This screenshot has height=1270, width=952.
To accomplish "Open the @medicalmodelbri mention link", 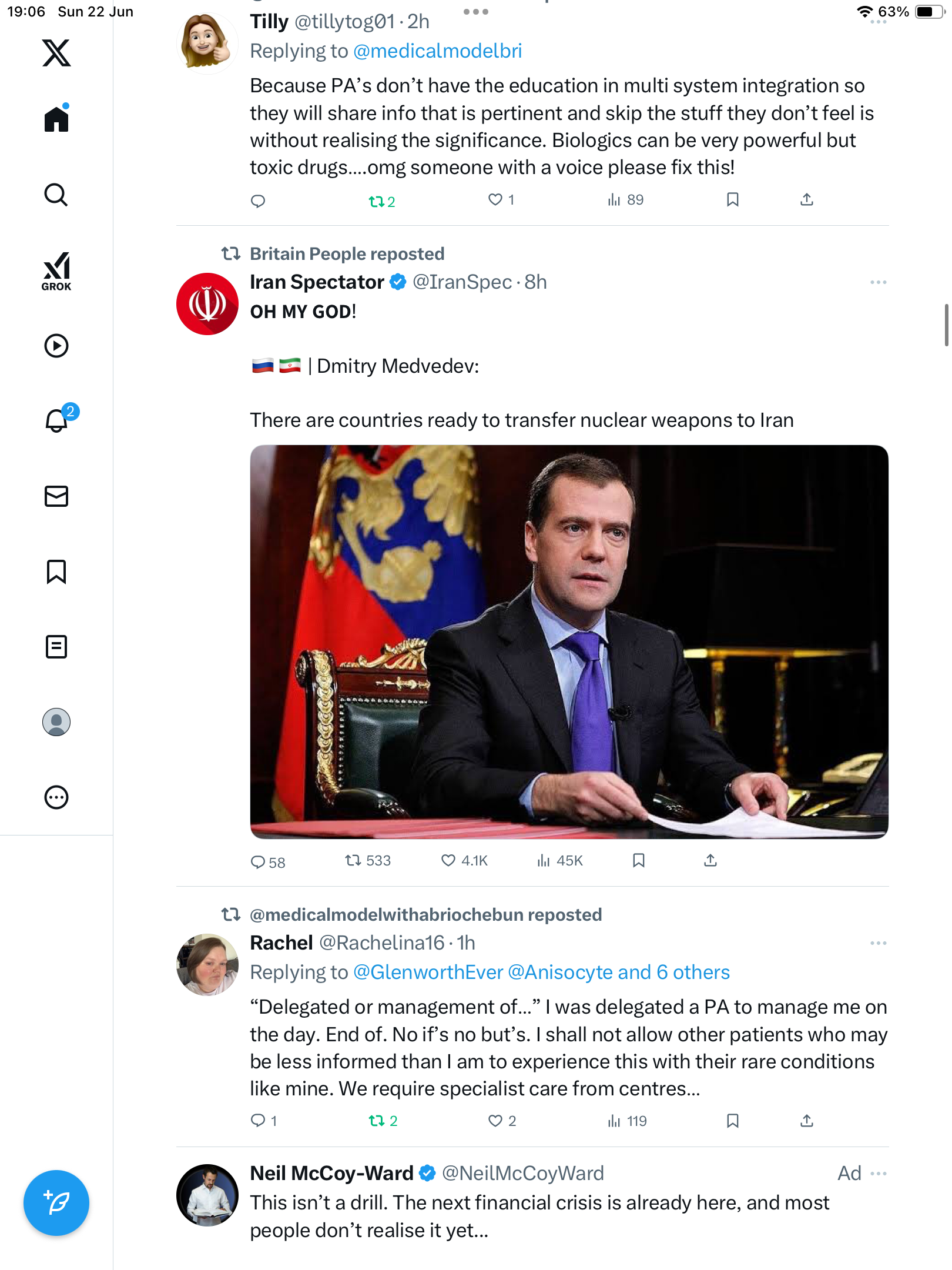I will point(438,51).
